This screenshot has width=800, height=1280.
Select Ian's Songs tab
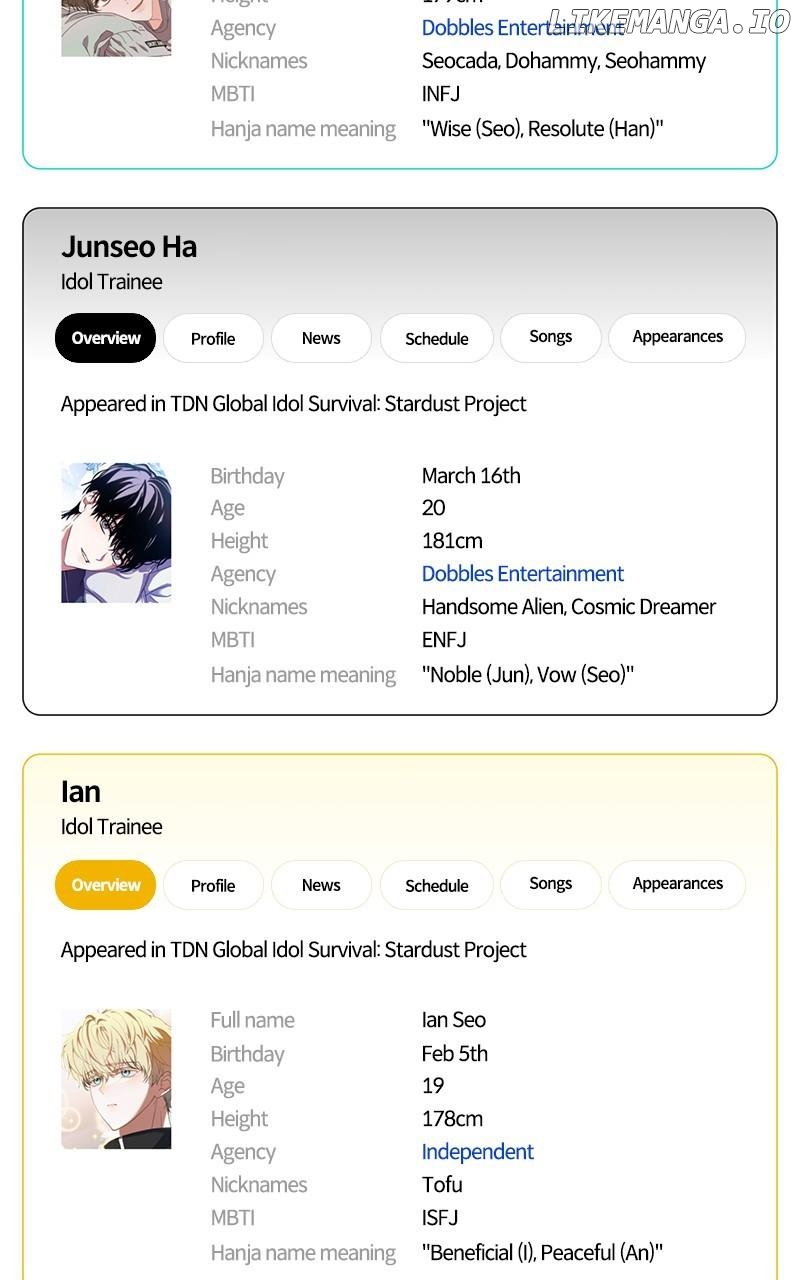click(550, 884)
